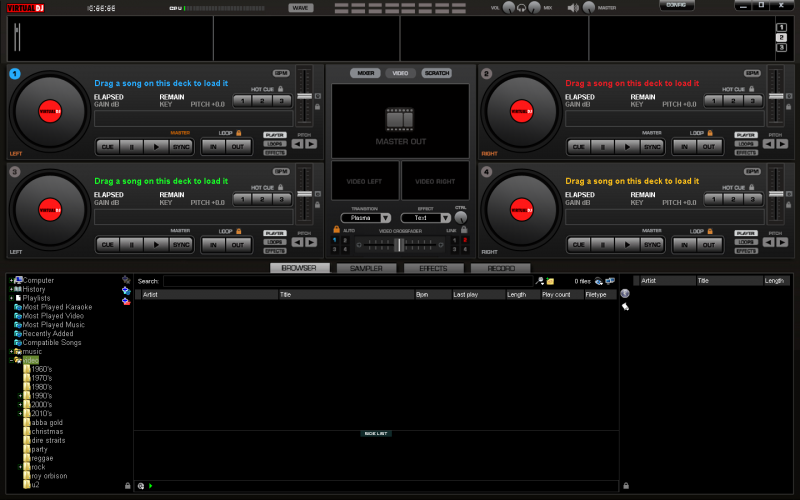Trigger hot cue 1 on deck 1
Screen dimensions: 800x500
pos(243,101)
